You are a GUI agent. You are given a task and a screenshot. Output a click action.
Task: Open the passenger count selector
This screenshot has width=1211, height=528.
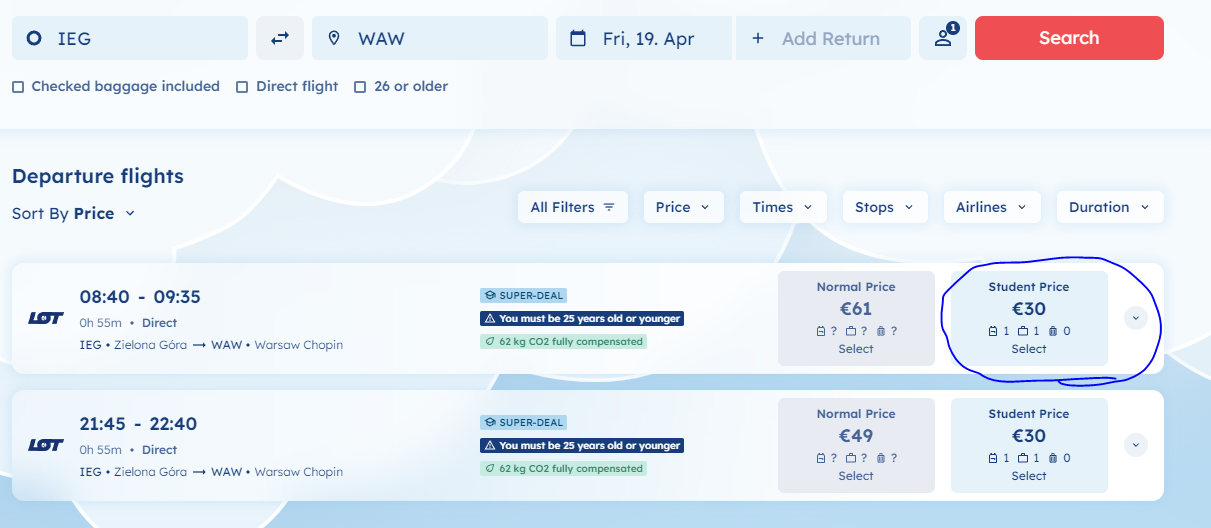(943, 38)
